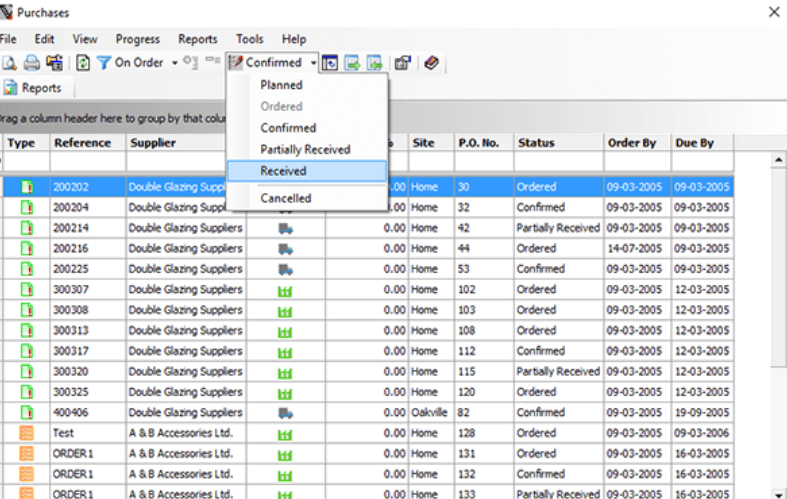Open the On Order filter dropdown arrow
Viewport: 787px width, 499px height.
point(175,63)
